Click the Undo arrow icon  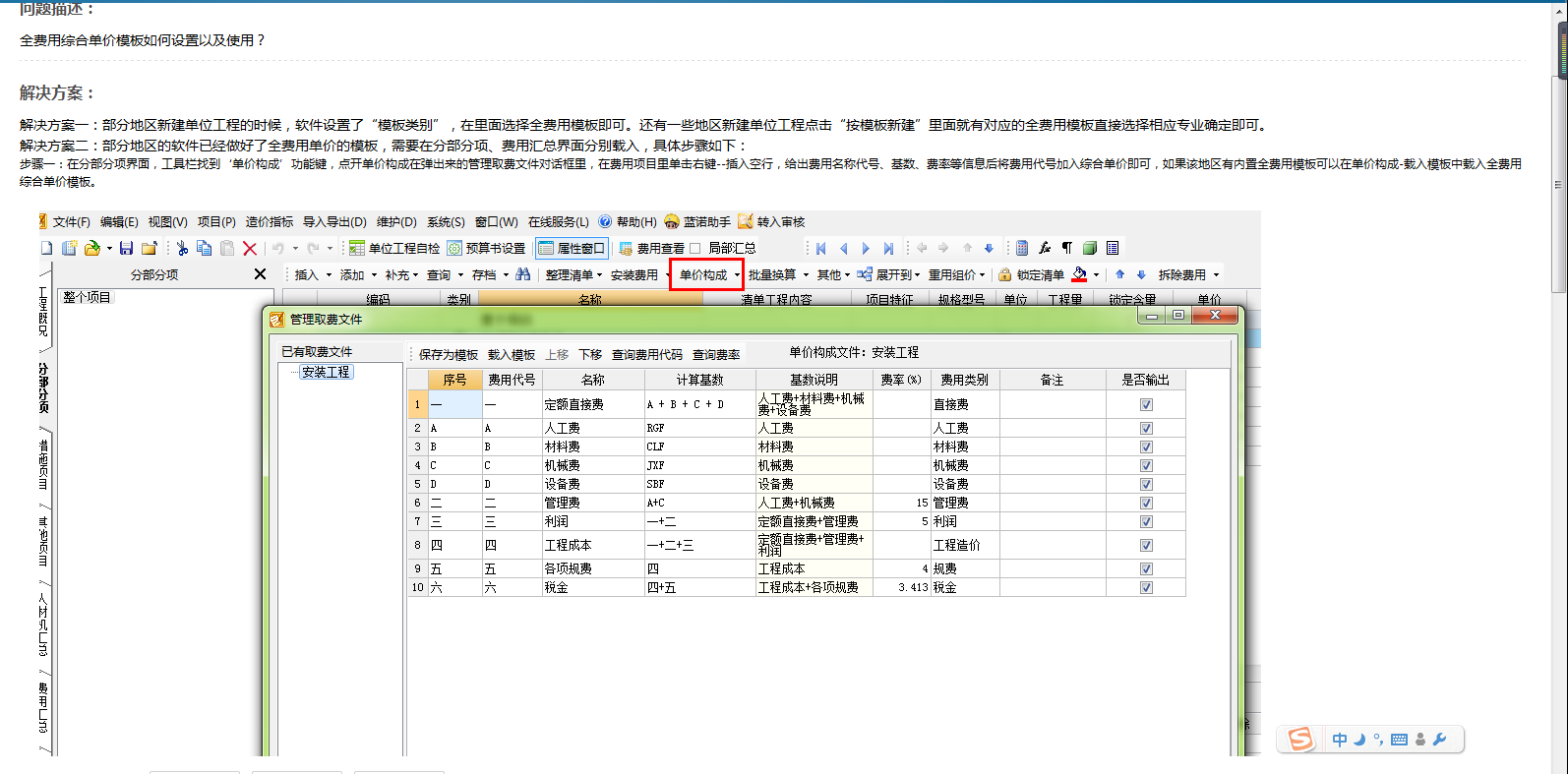pyautogui.click(x=278, y=248)
